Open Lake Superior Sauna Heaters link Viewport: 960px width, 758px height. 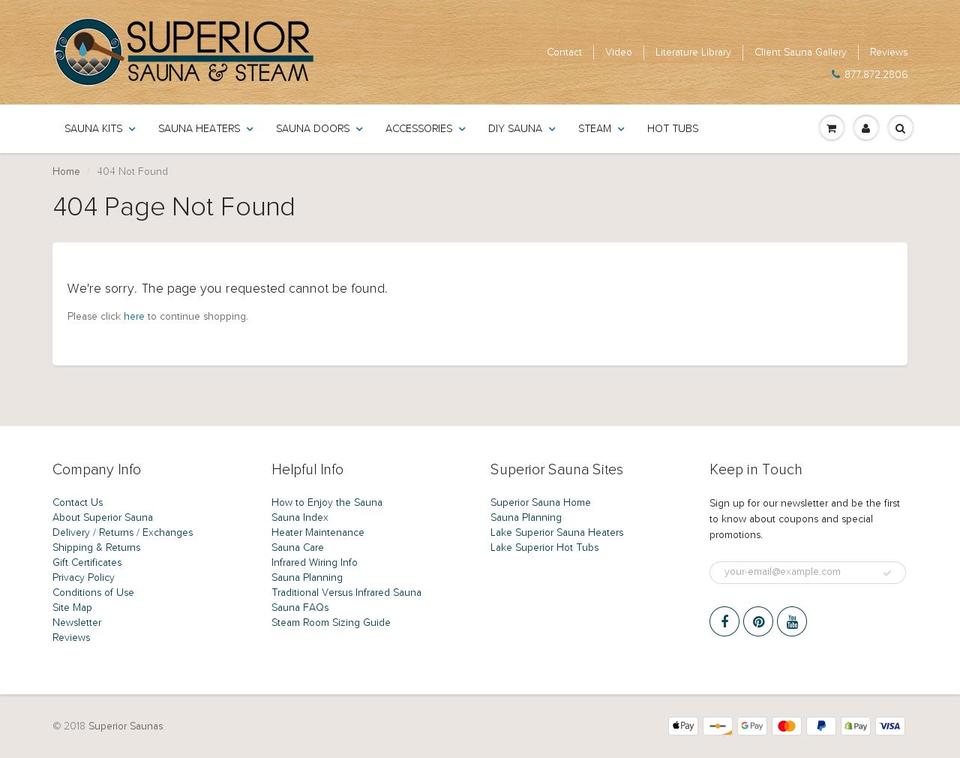[557, 532]
